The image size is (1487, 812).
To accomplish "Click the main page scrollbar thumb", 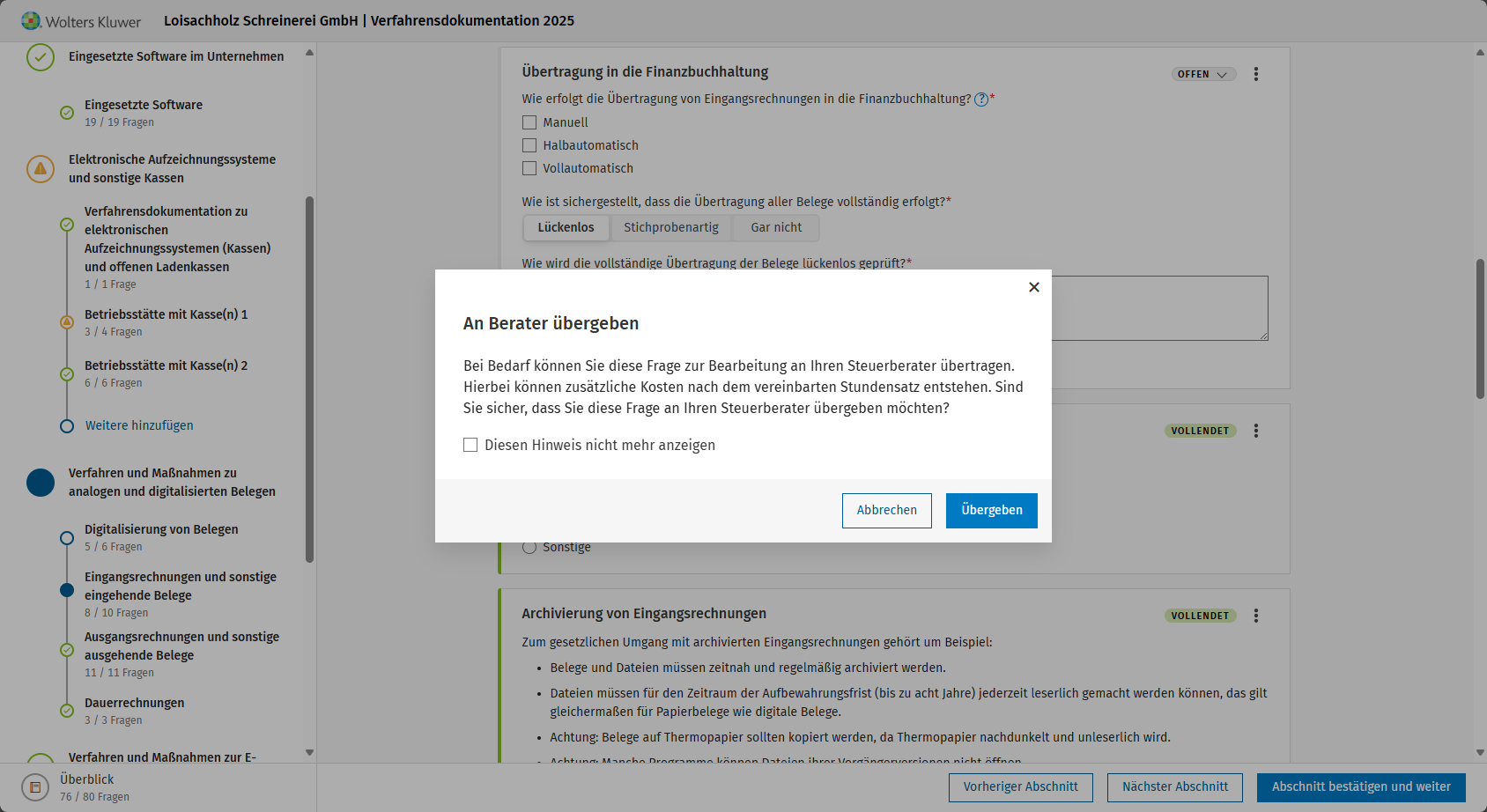I will point(1480,328).
